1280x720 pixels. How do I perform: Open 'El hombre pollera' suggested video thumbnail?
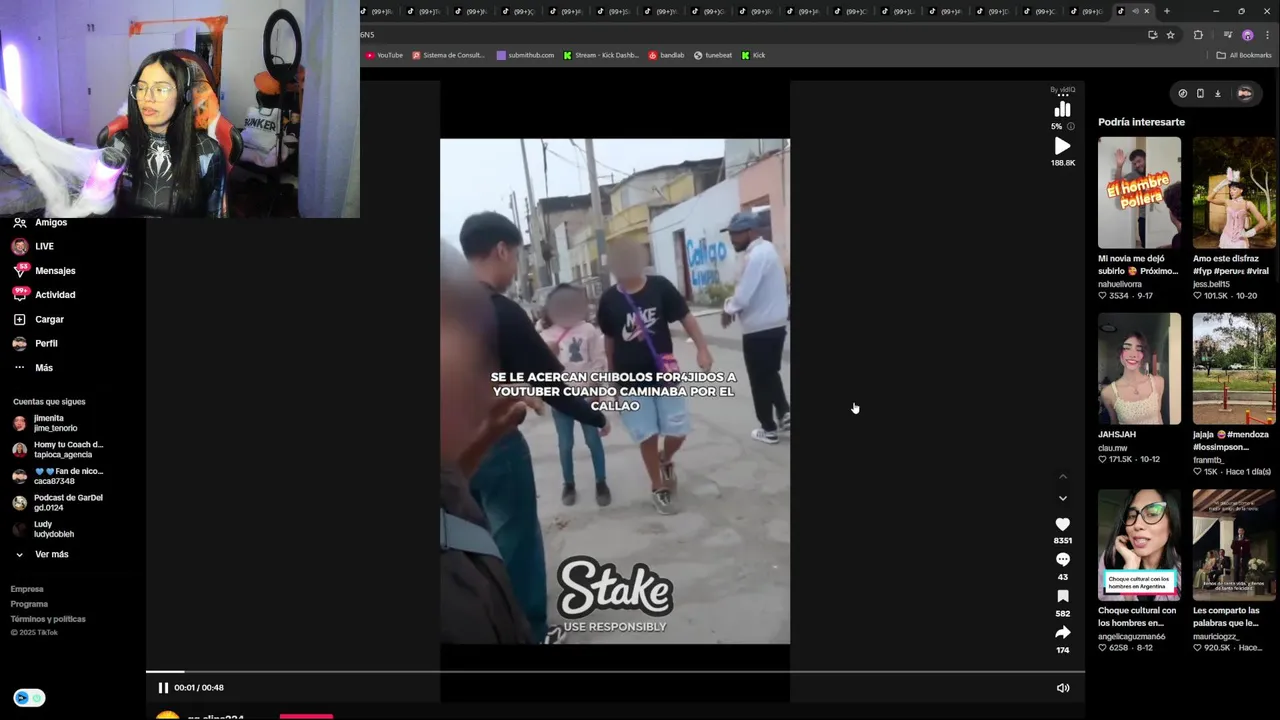[x=1139, y=193]
